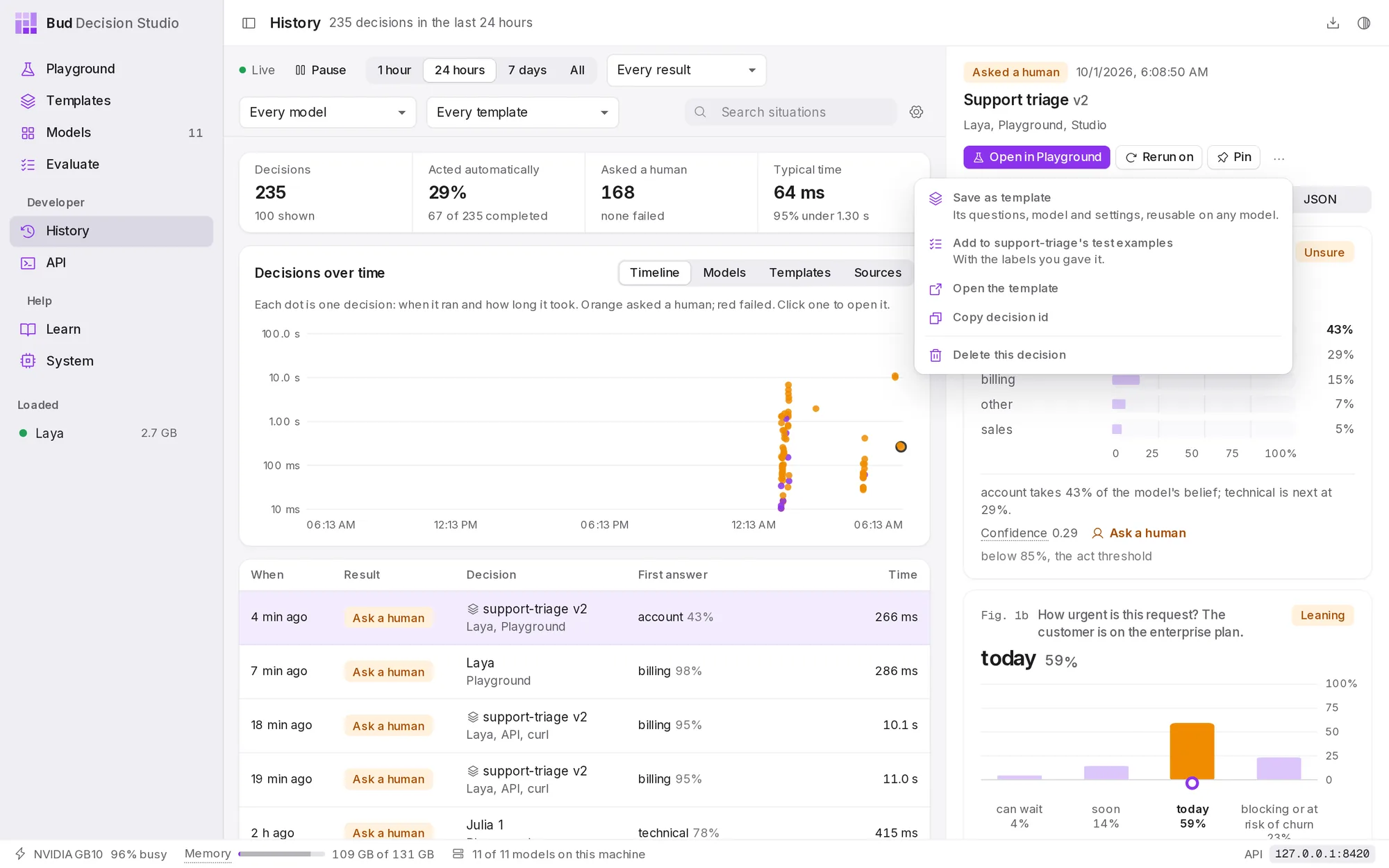Image resolution: width=1389 pixels, height=868 pixels.
Task: Toggle Live updates
Action: 257,70
